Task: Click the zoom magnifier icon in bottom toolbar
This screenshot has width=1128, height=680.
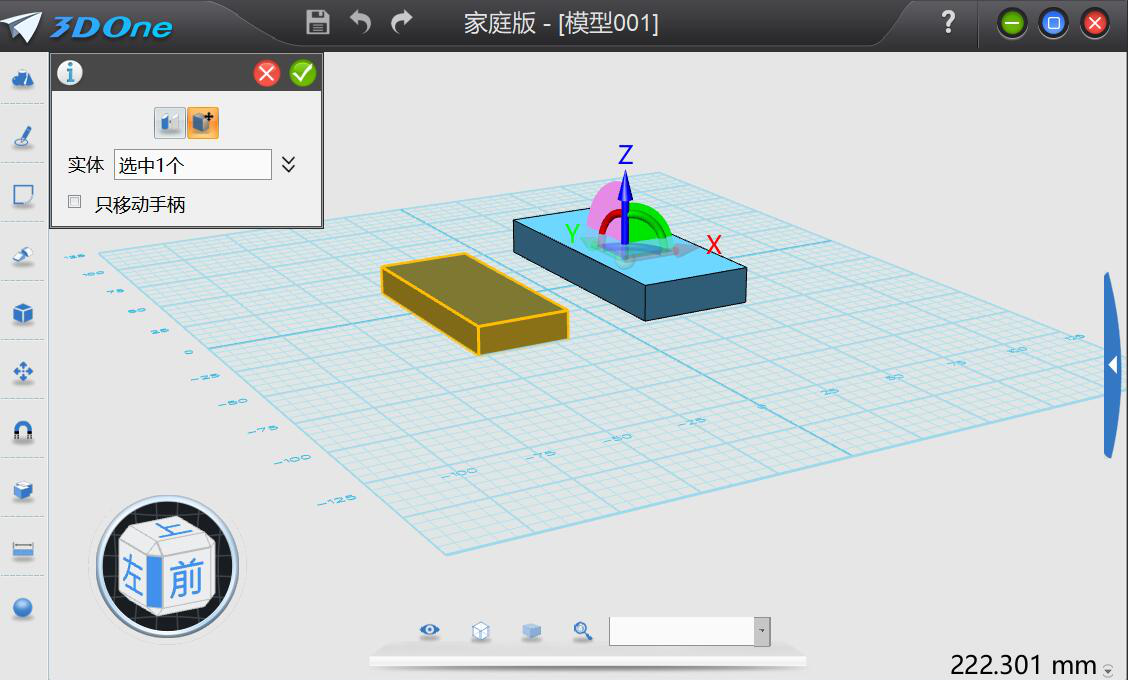Action: pos(581,631)
